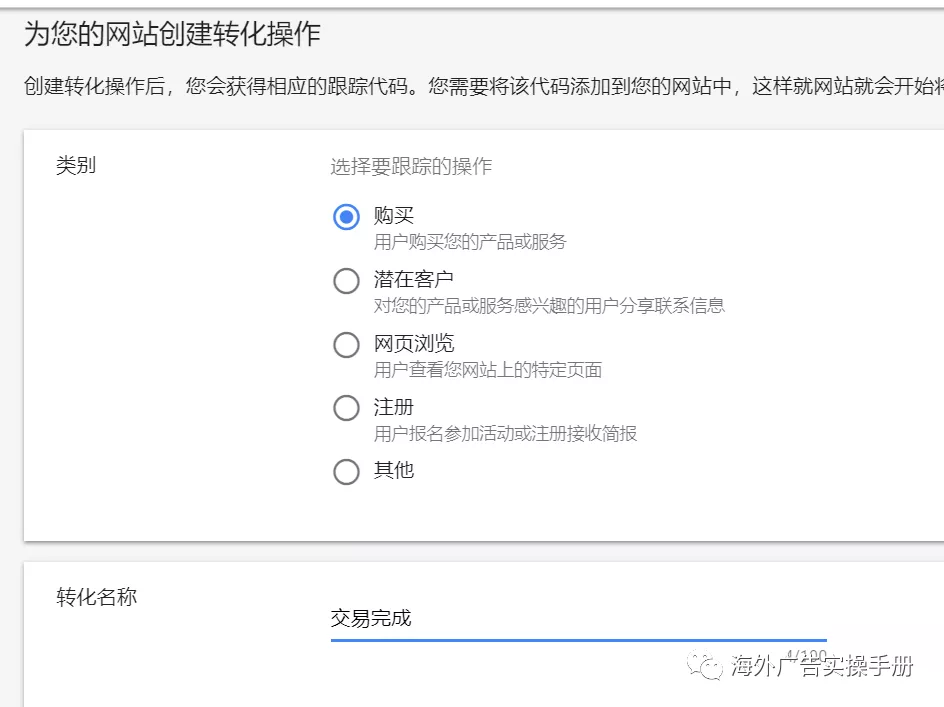Click the 用户查看您网站上的特定页面 description
This screenshot has width=944, height=707.
[x=488, y=369]
